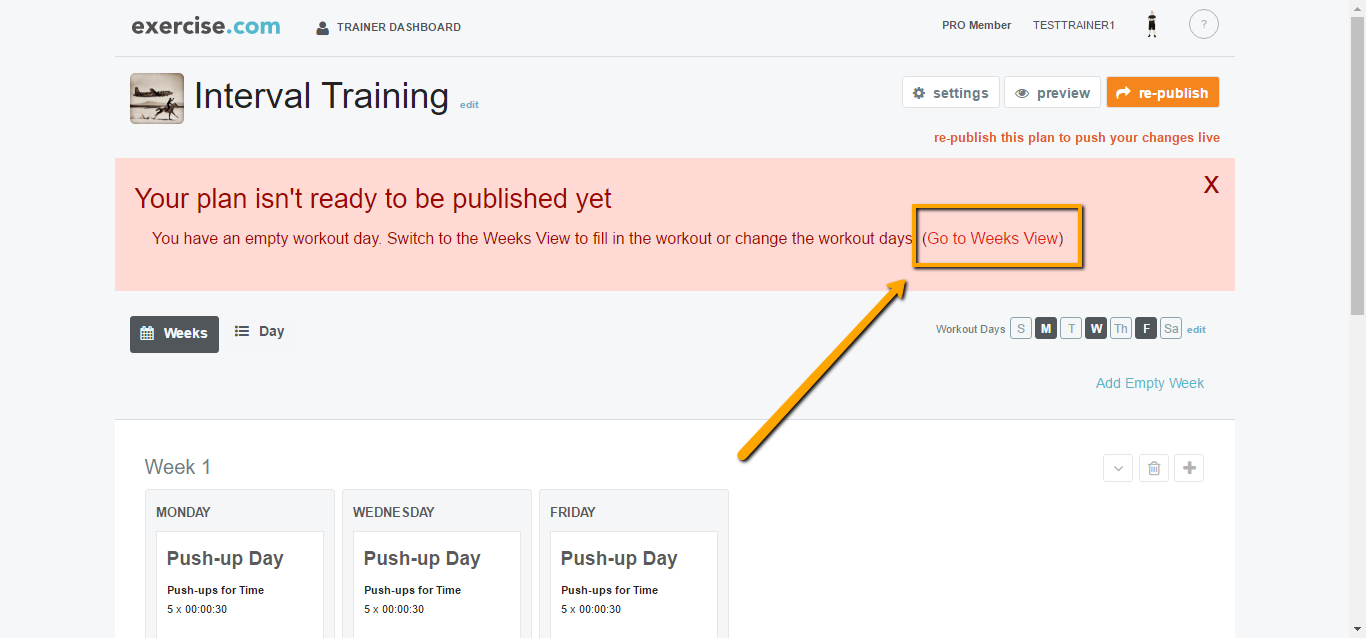Click Add Empty Week link
Screen dimensions: 1366x638
pyautogui.click(x=1150, y=383)
